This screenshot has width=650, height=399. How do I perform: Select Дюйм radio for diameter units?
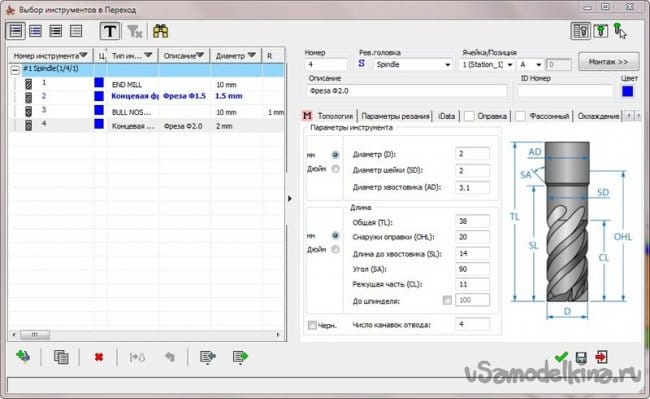tap(335, 169)
